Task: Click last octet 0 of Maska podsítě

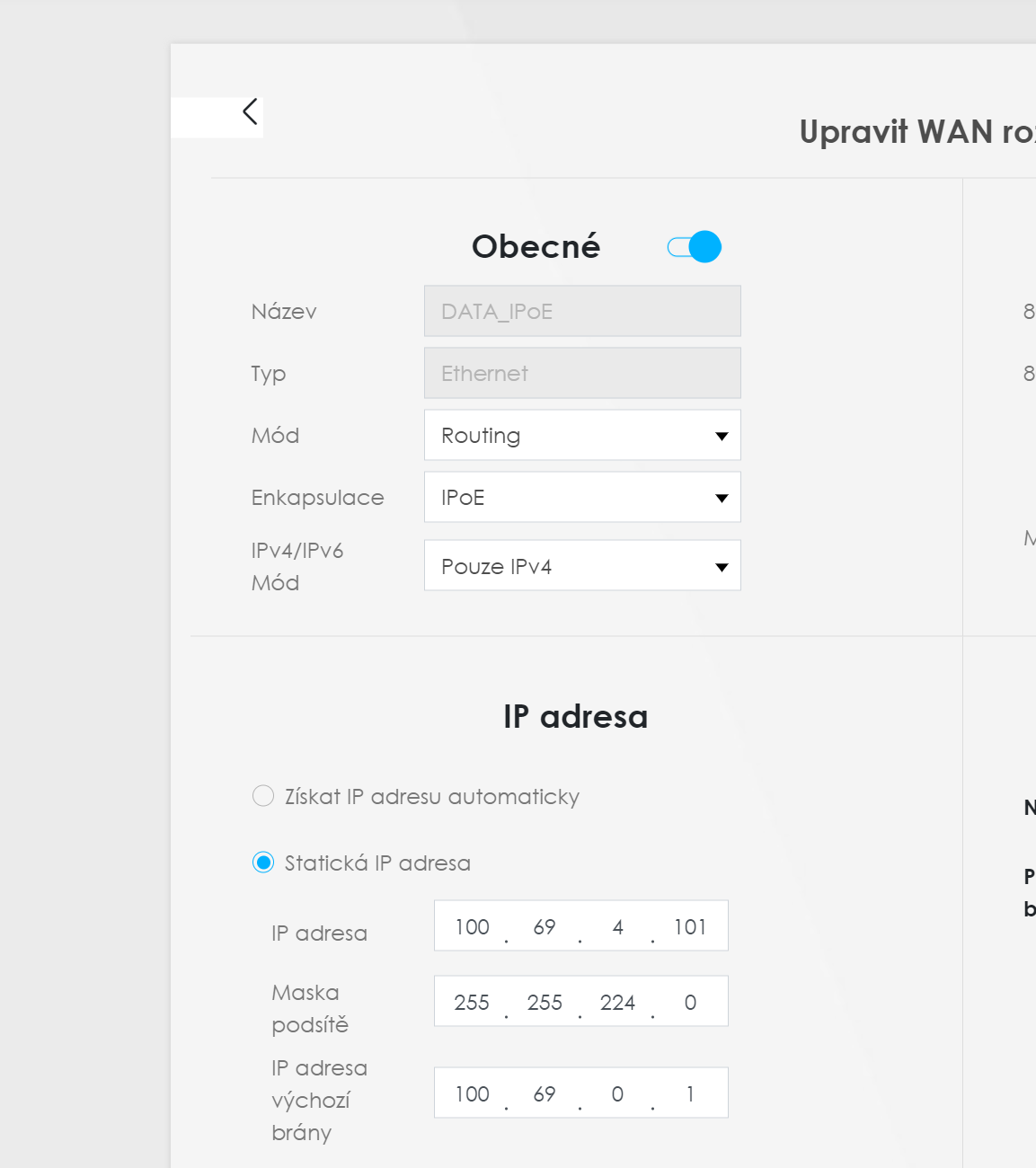Action: tap(690, 1002)
